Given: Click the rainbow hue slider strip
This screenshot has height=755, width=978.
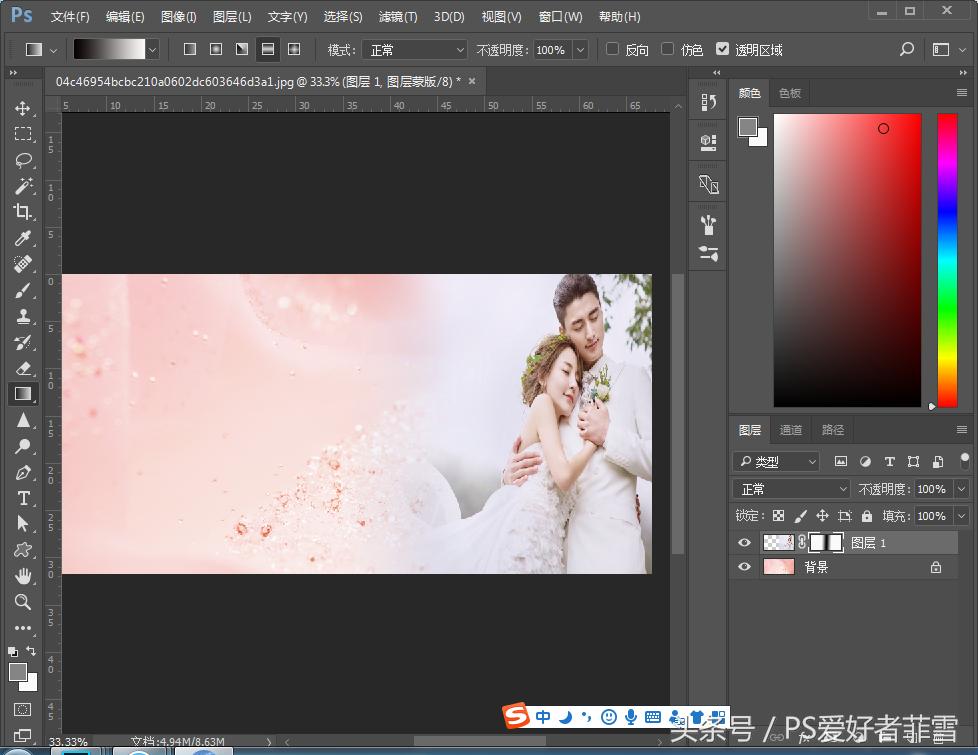Looking at the screenshot, I should pyautogui.click(x=946, y=260).
